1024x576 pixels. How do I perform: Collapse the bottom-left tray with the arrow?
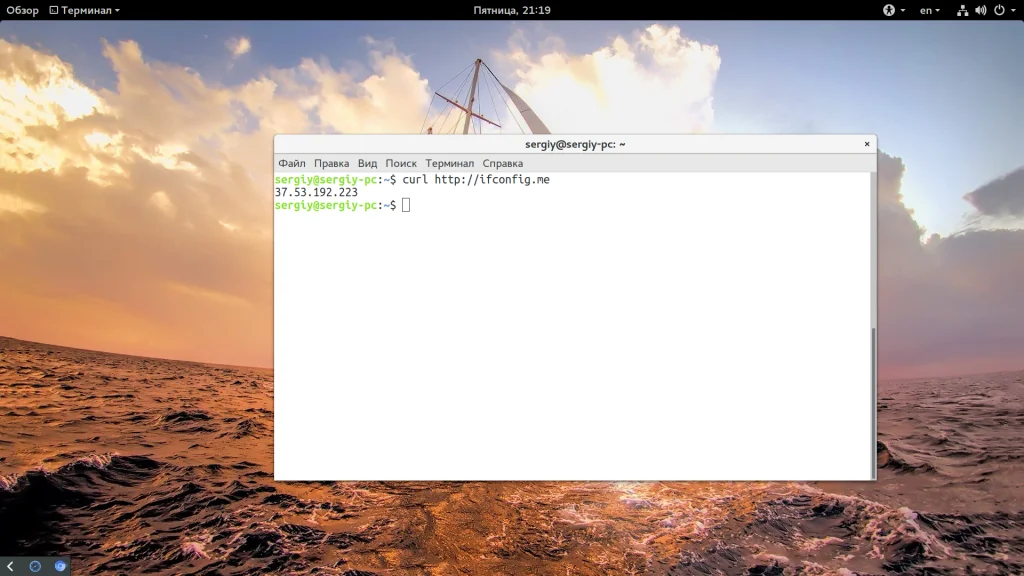tap(10, 566)
